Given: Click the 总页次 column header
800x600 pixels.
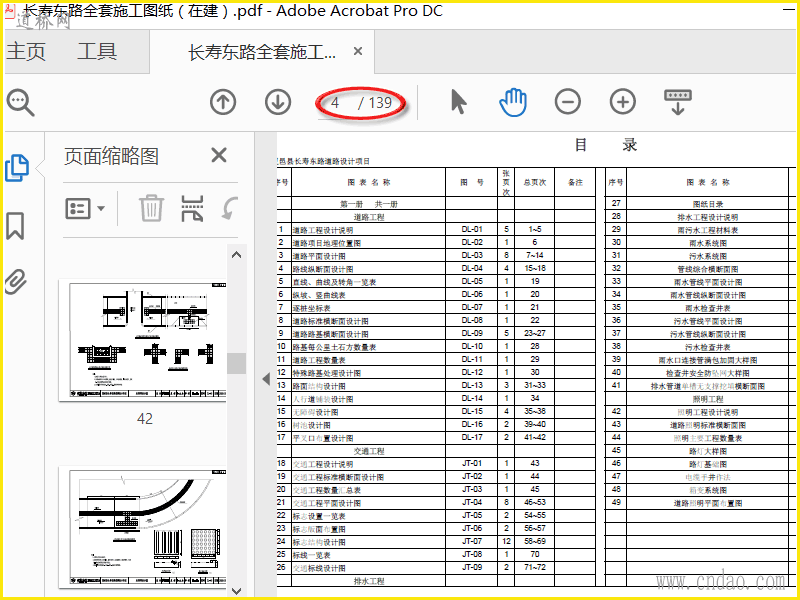Looking at the screenshot, I should (x=535, y=182).
